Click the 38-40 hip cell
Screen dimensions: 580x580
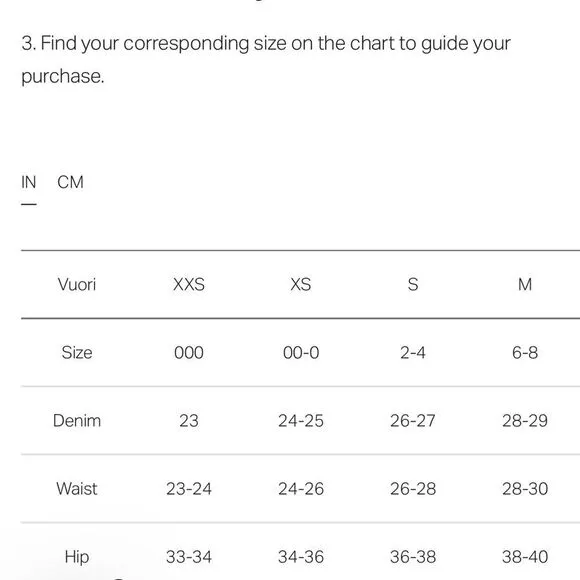tap(525, 557)
